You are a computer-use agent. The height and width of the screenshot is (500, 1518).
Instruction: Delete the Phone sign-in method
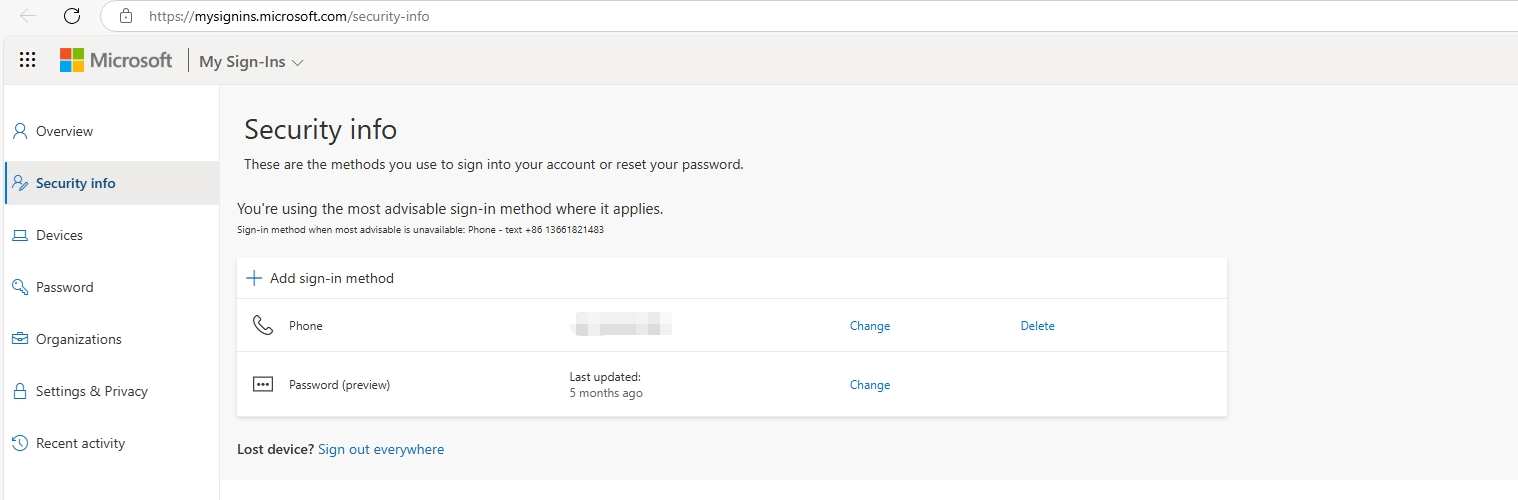click(x=1037, y=326)
